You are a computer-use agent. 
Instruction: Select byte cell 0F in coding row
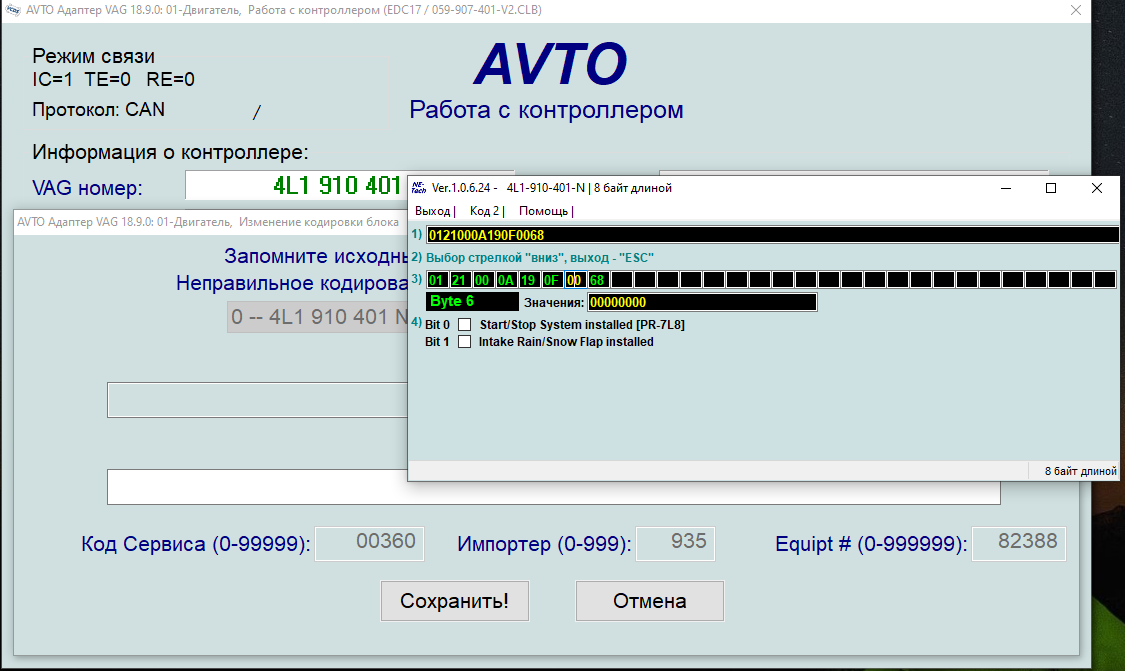[551, 280]
